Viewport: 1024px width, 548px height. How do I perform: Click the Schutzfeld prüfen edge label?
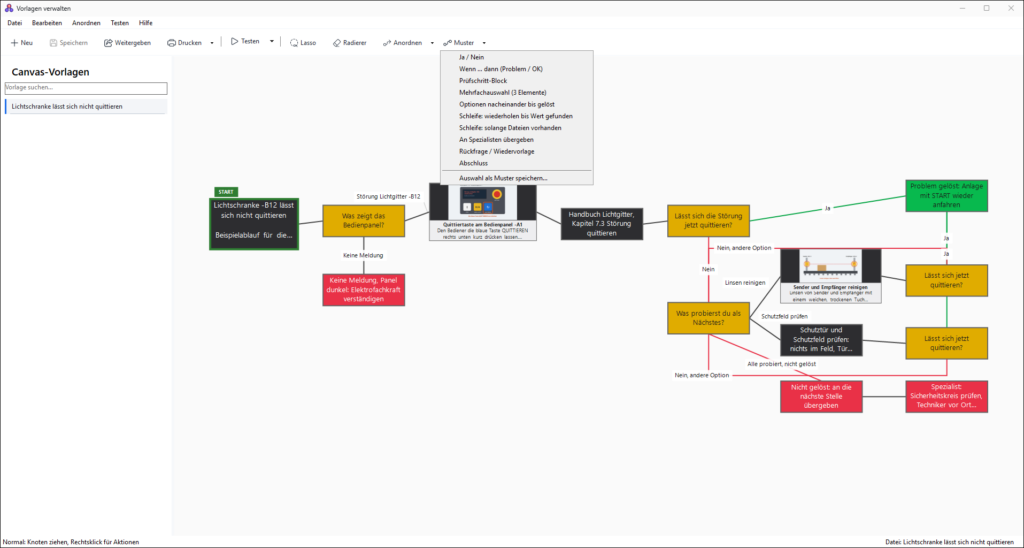click(x=784, y=316)
